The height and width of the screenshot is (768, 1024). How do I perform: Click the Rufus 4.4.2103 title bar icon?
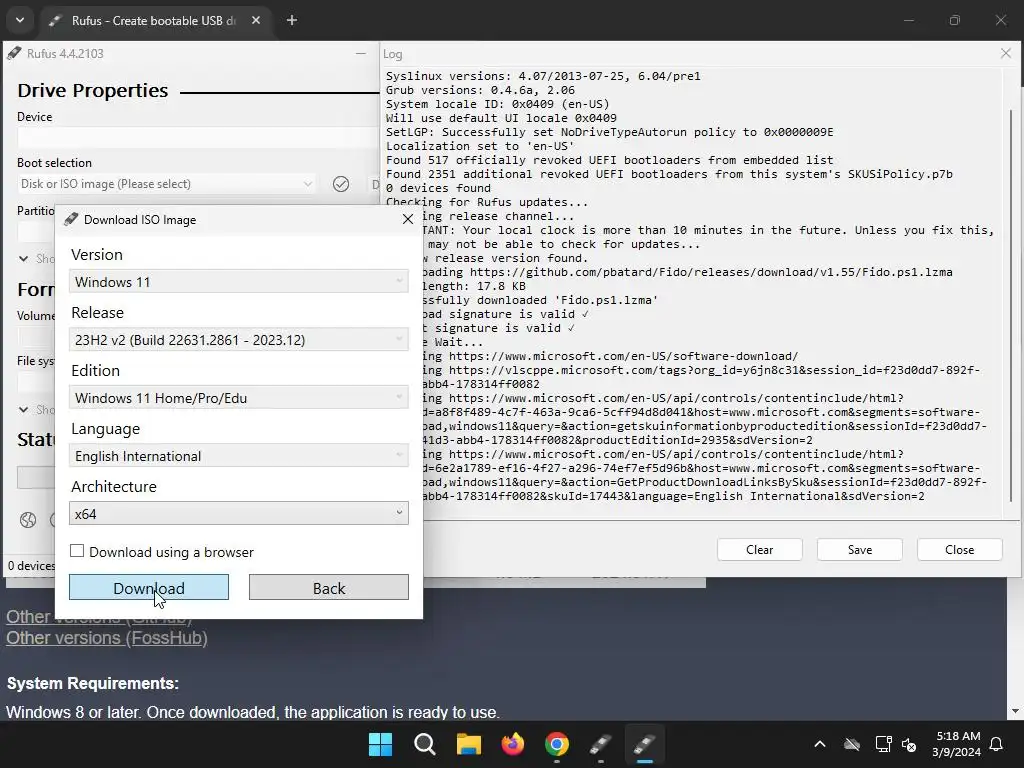pyautogui.click(x=14, y=54)
